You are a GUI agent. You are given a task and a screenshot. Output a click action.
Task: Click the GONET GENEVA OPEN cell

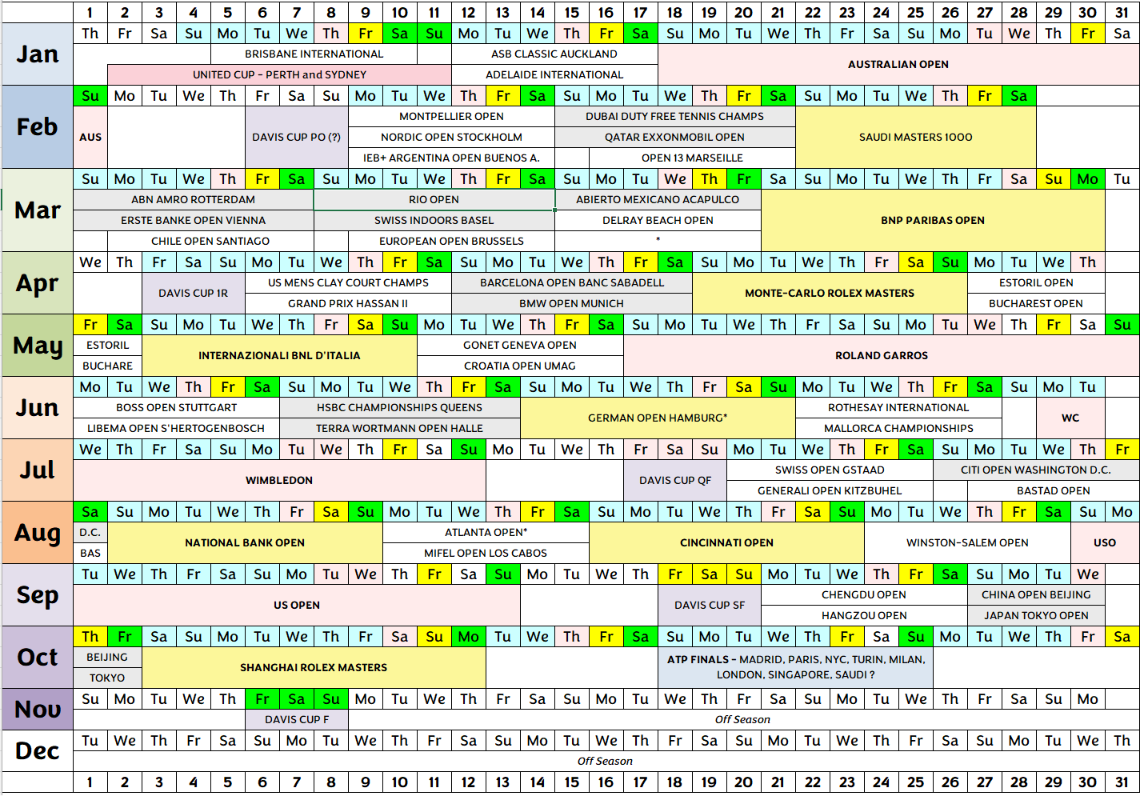coord(520,345)
